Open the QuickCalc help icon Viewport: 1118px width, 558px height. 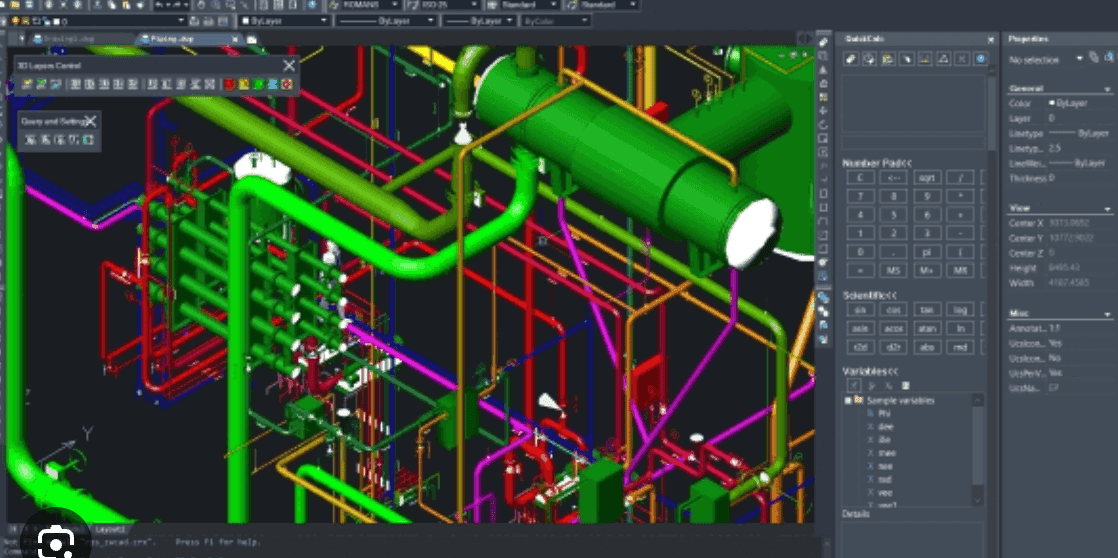click(981, 60)
